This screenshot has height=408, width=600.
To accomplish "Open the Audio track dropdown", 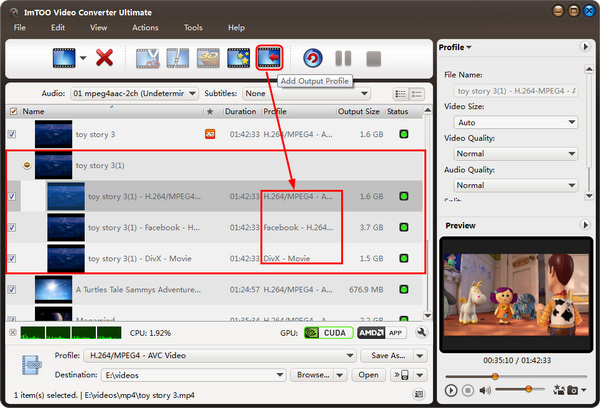I will pos(133,93).
